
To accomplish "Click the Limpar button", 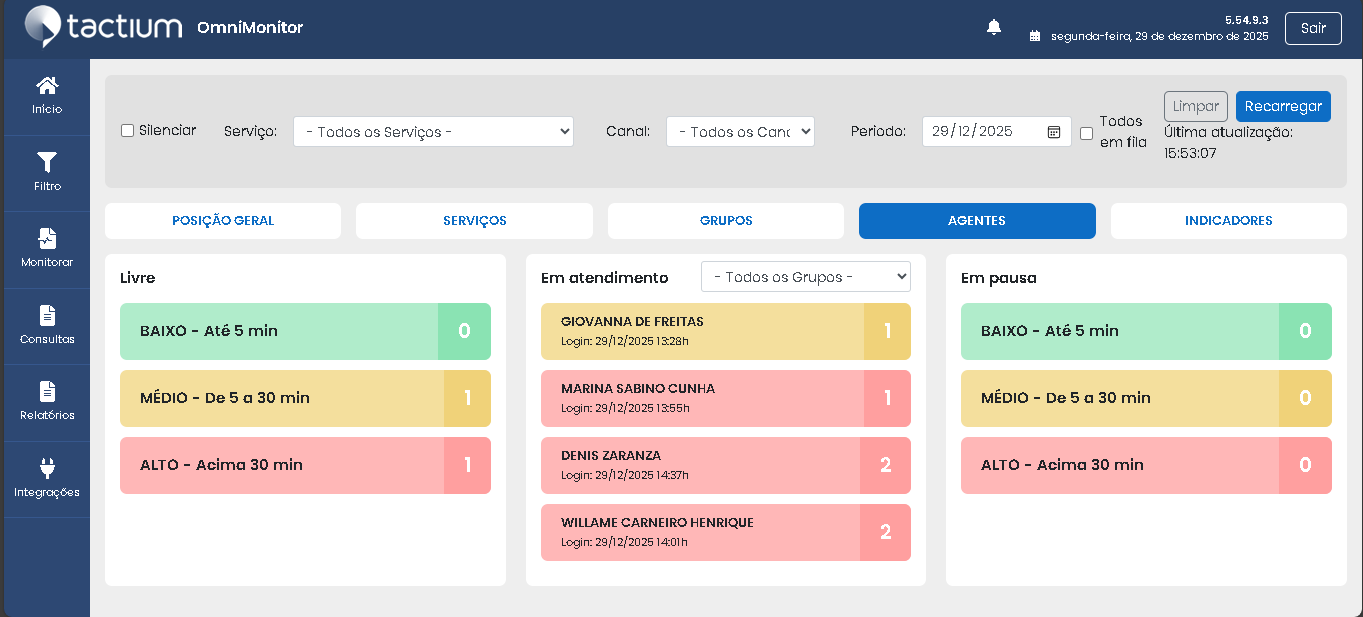I will tap(1195, 107).
